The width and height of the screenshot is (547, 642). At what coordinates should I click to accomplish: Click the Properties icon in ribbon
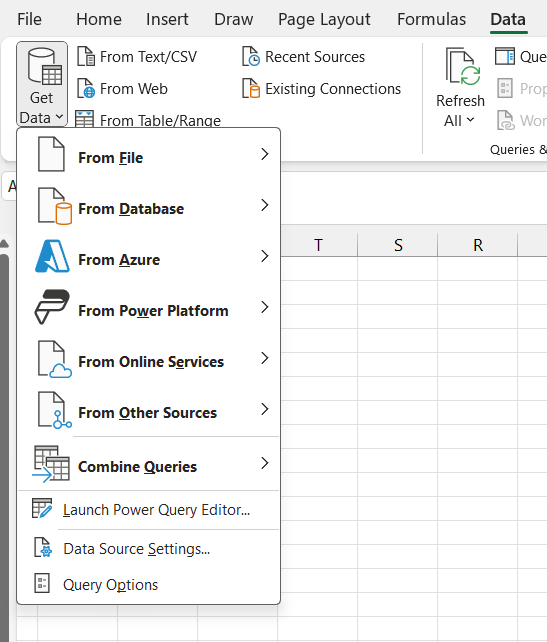(x=505, y=88)
